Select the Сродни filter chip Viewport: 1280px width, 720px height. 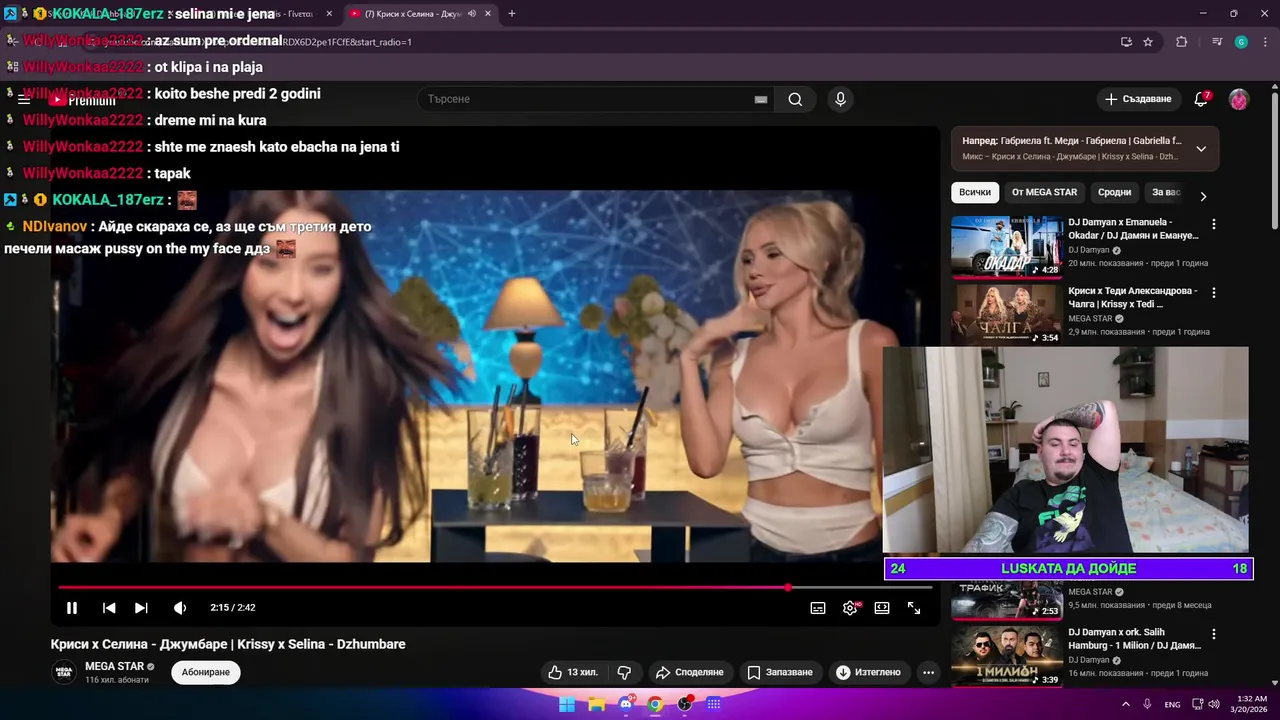click(x=1114, y=192)
